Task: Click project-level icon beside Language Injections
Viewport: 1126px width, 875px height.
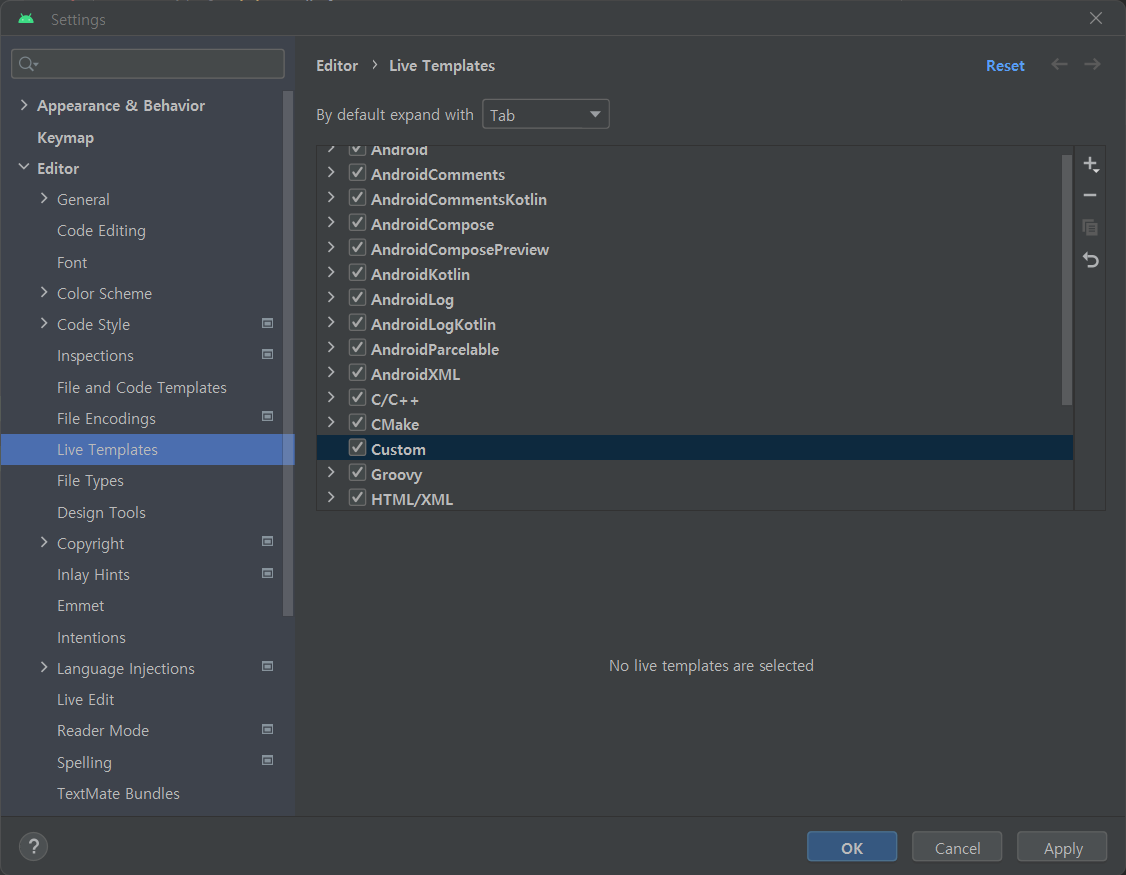Action: coord(267,667)
